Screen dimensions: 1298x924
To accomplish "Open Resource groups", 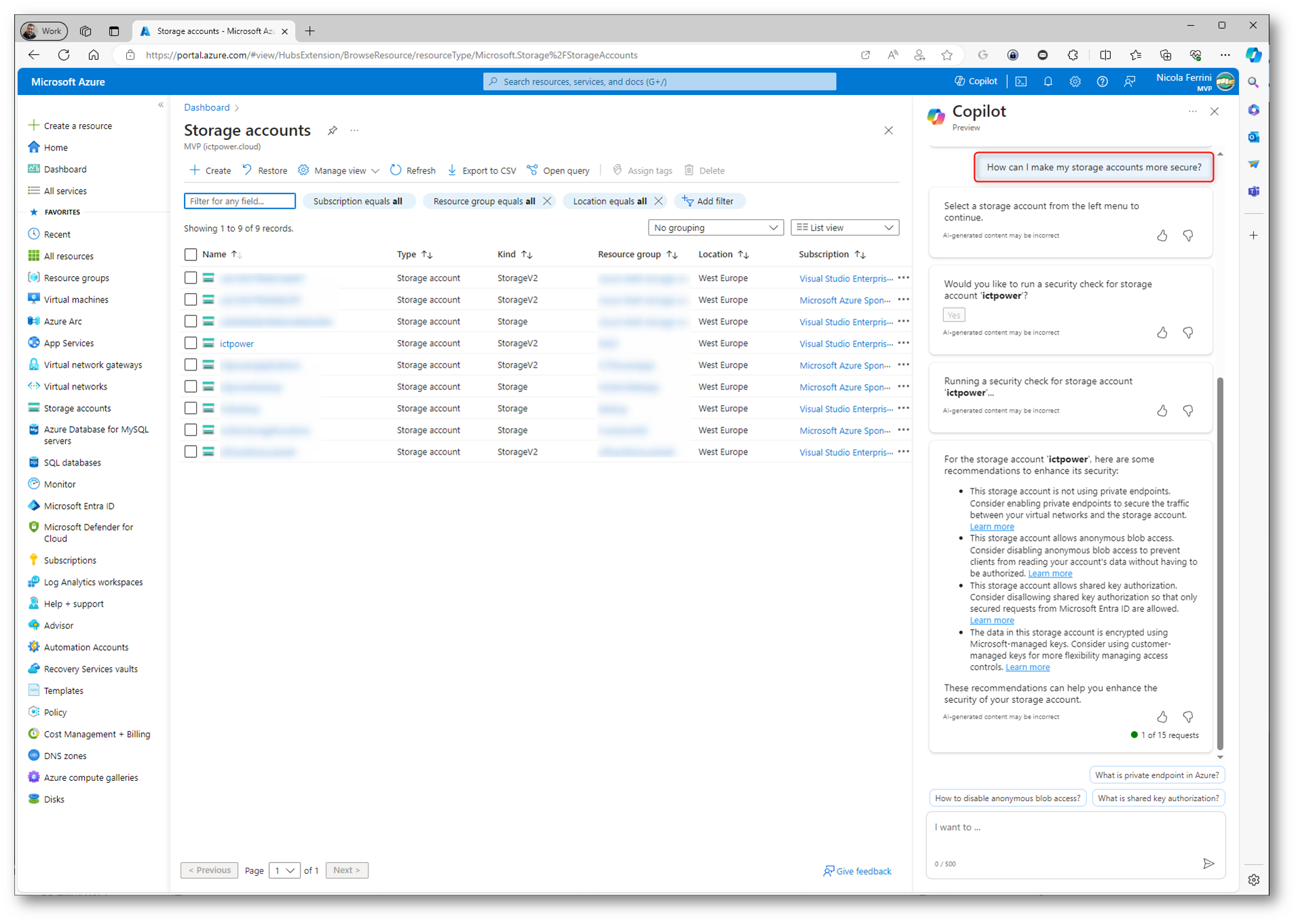I will 76,278.
